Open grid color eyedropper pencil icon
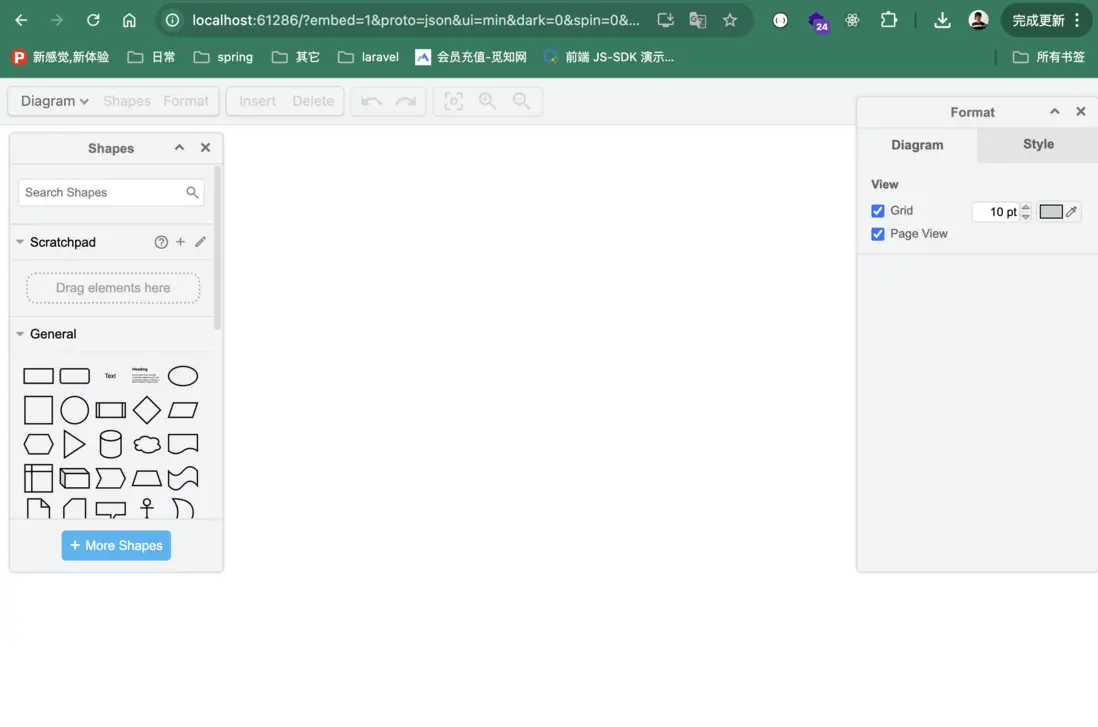1098x727 pixels. [1071, 211]
